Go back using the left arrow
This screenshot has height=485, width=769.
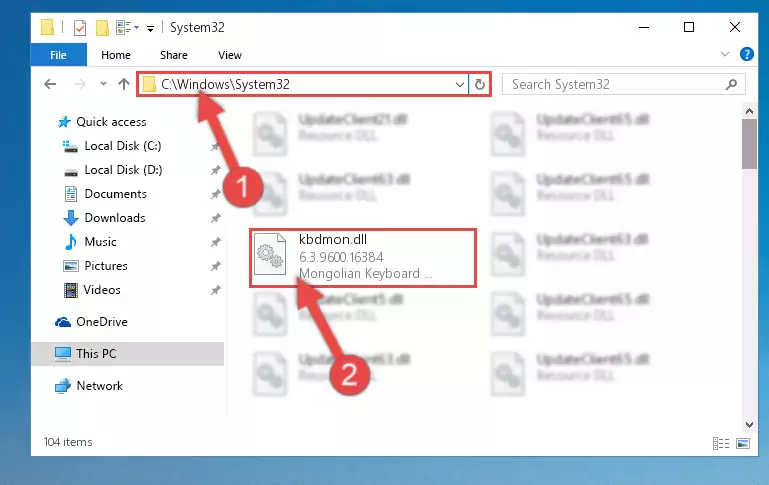[x=50, y=84]
